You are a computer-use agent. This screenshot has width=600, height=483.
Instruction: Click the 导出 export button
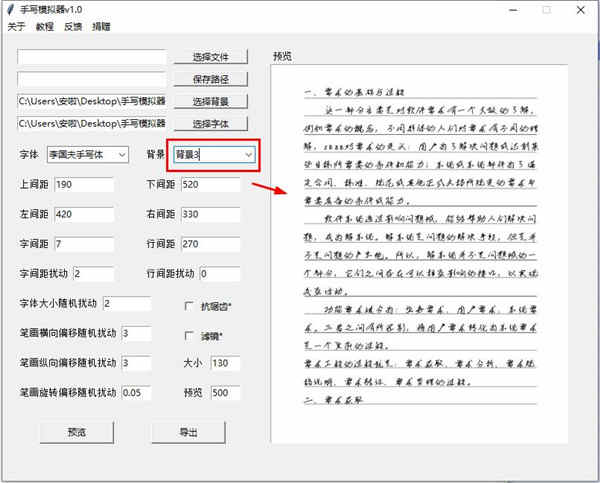click(x=188, y=432)
